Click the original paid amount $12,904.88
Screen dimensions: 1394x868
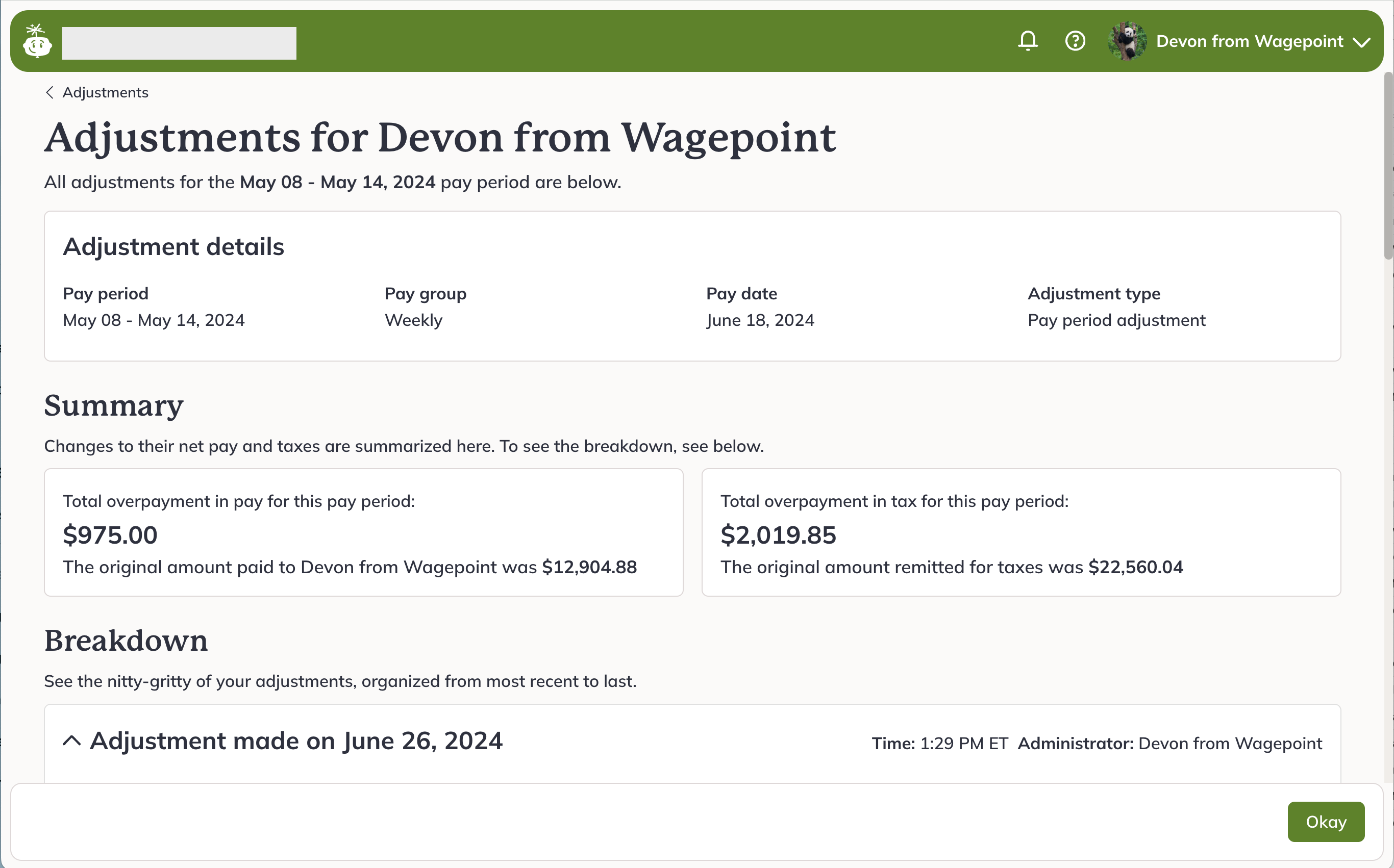coord(589,567)
